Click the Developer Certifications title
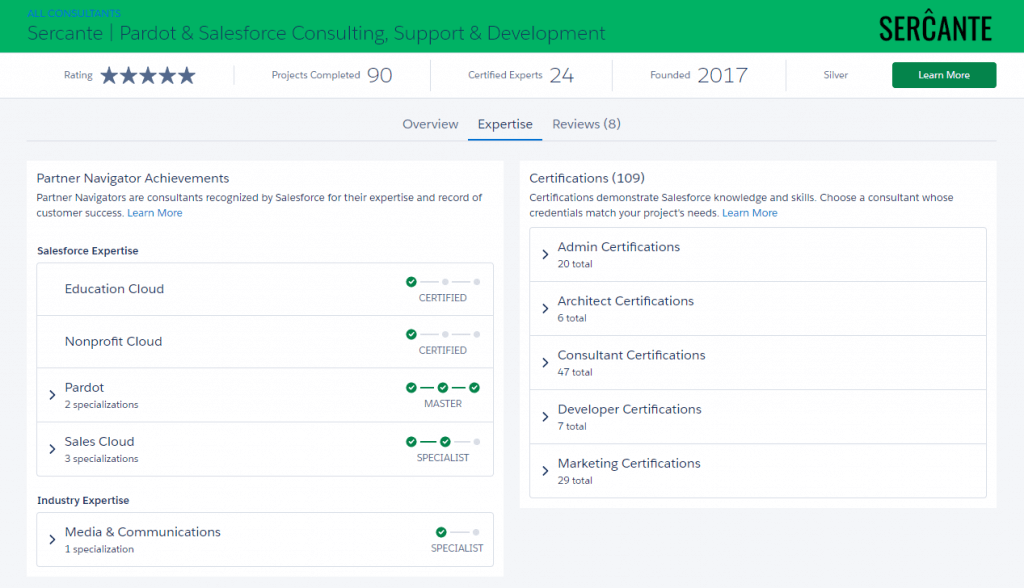1024x588 pixels. (630, 409)
